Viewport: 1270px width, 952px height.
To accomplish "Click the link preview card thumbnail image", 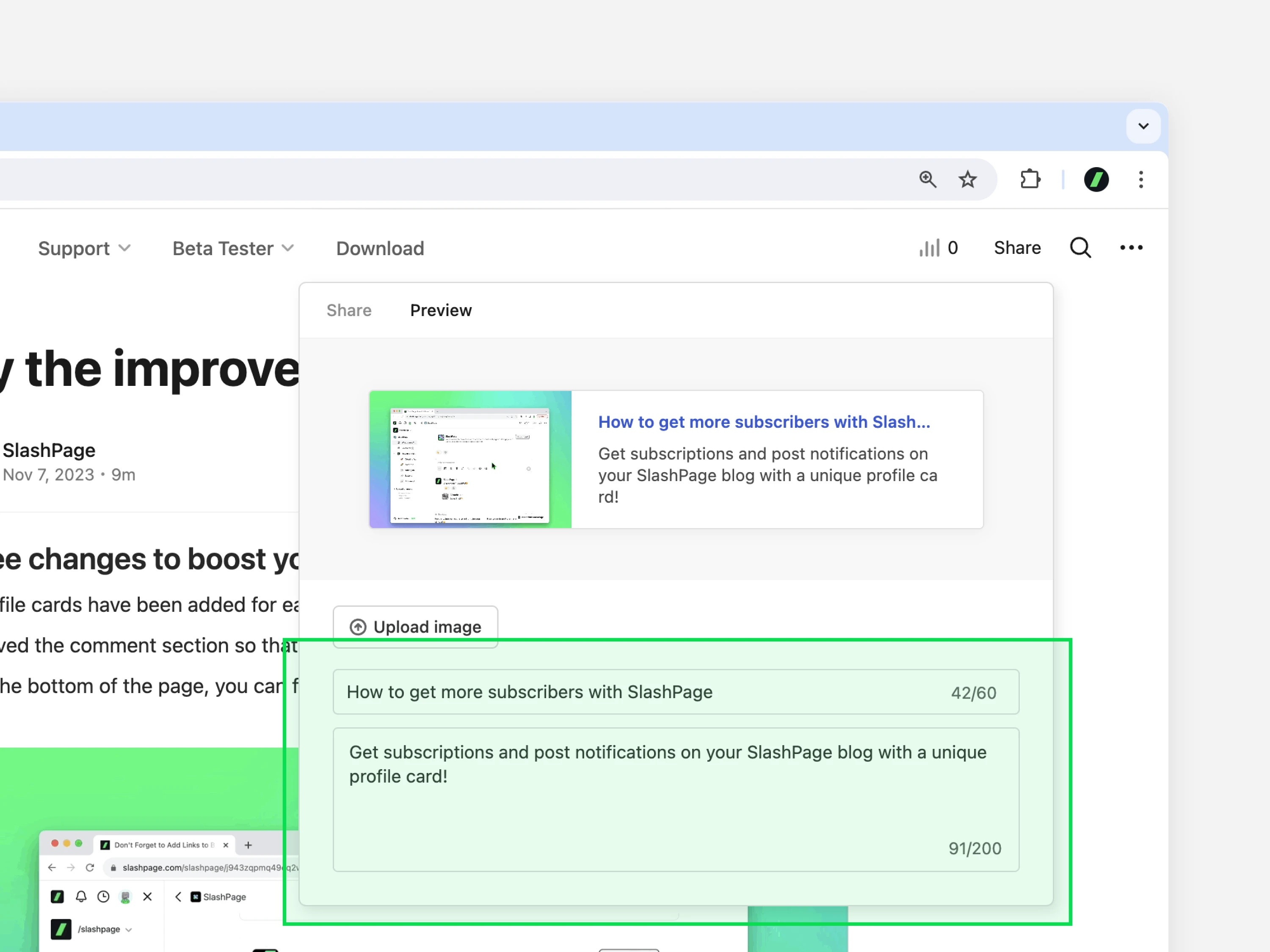I will click(471, 459).
